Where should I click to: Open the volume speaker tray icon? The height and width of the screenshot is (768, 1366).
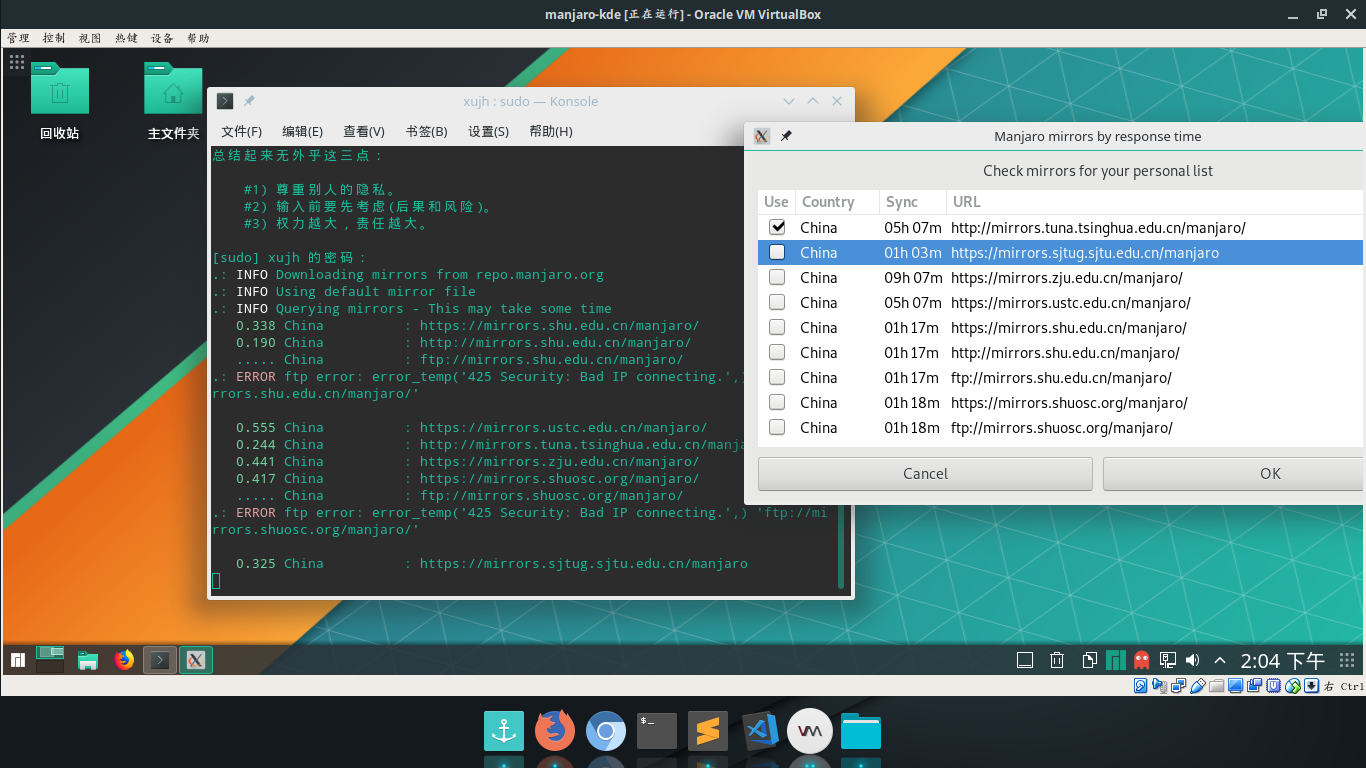pyautogui.click(x=1192, y=660)
